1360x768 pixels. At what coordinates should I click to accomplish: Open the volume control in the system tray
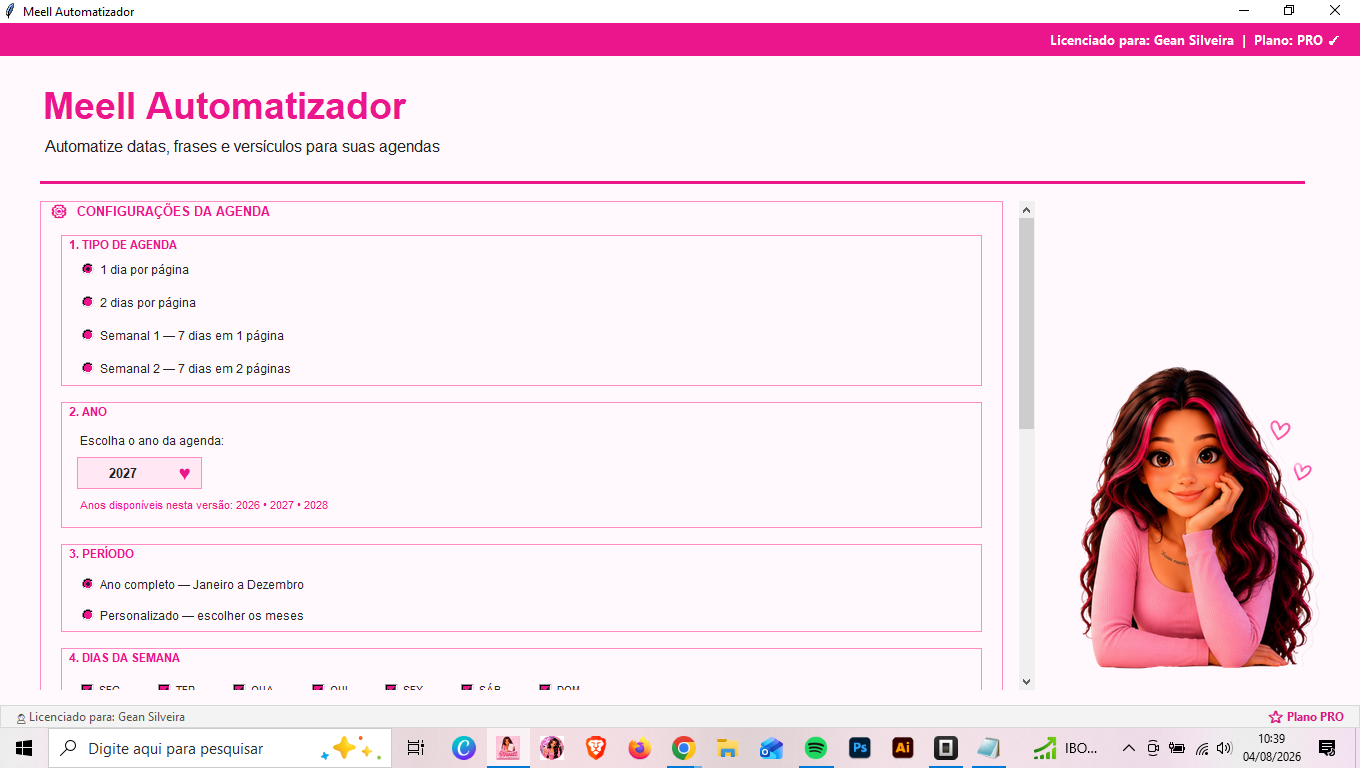[1225, 748]
